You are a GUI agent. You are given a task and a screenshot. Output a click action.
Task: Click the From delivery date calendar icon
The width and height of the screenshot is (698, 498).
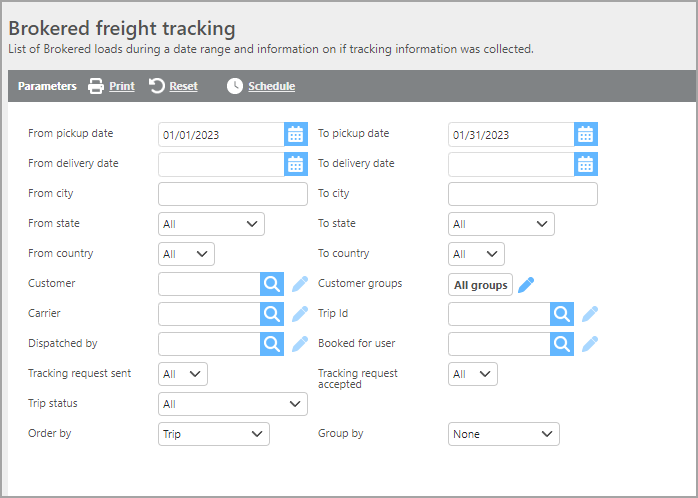[295, 164]
